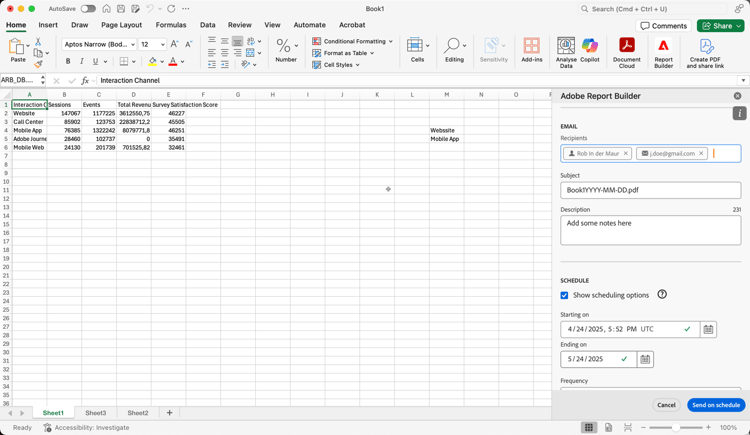Open Copilot from the ribbon
The image size is (750, 435).
point(590,50)
